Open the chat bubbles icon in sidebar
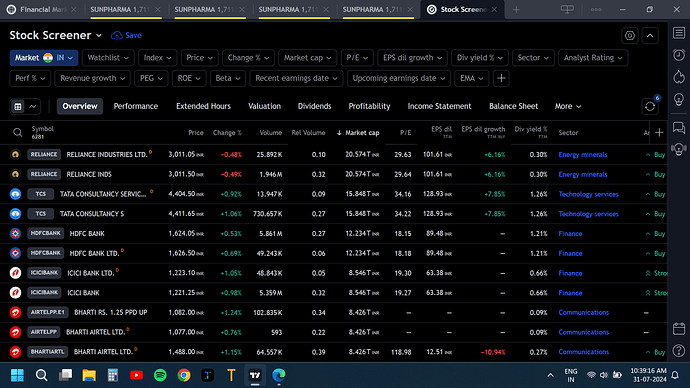Viewport: 690px width, 388px height. tap(679, 128)
